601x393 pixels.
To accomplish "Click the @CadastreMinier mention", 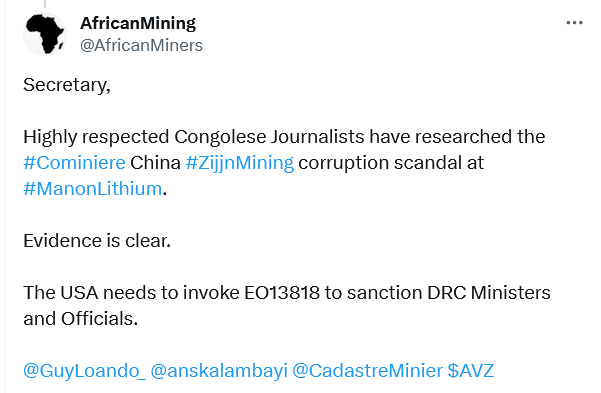I will pyautogui.click(x=368, y=371).
